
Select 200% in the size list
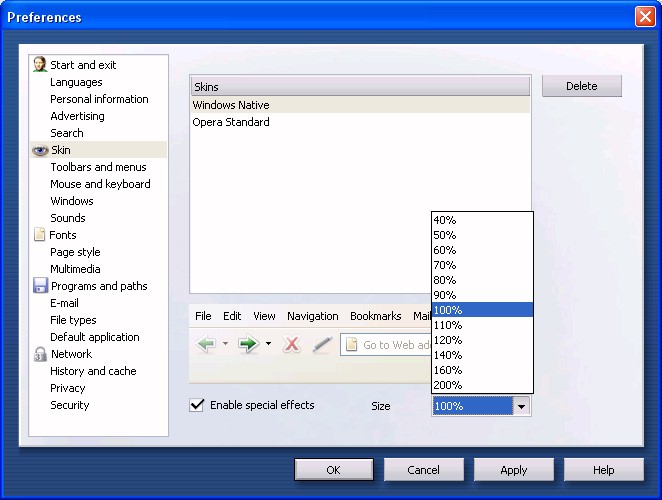coord(447,385)
